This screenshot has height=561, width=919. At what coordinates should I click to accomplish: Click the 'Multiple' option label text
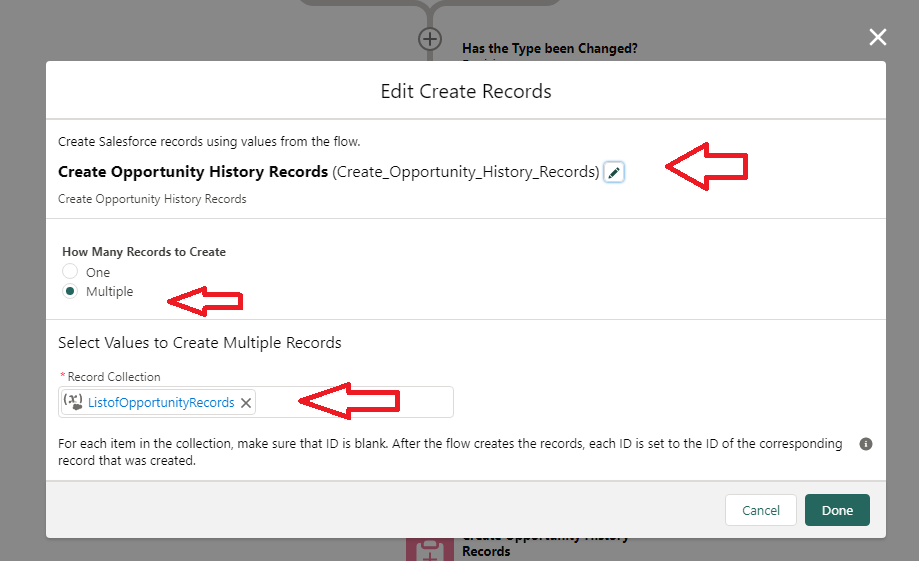click(x=109, y=292)
